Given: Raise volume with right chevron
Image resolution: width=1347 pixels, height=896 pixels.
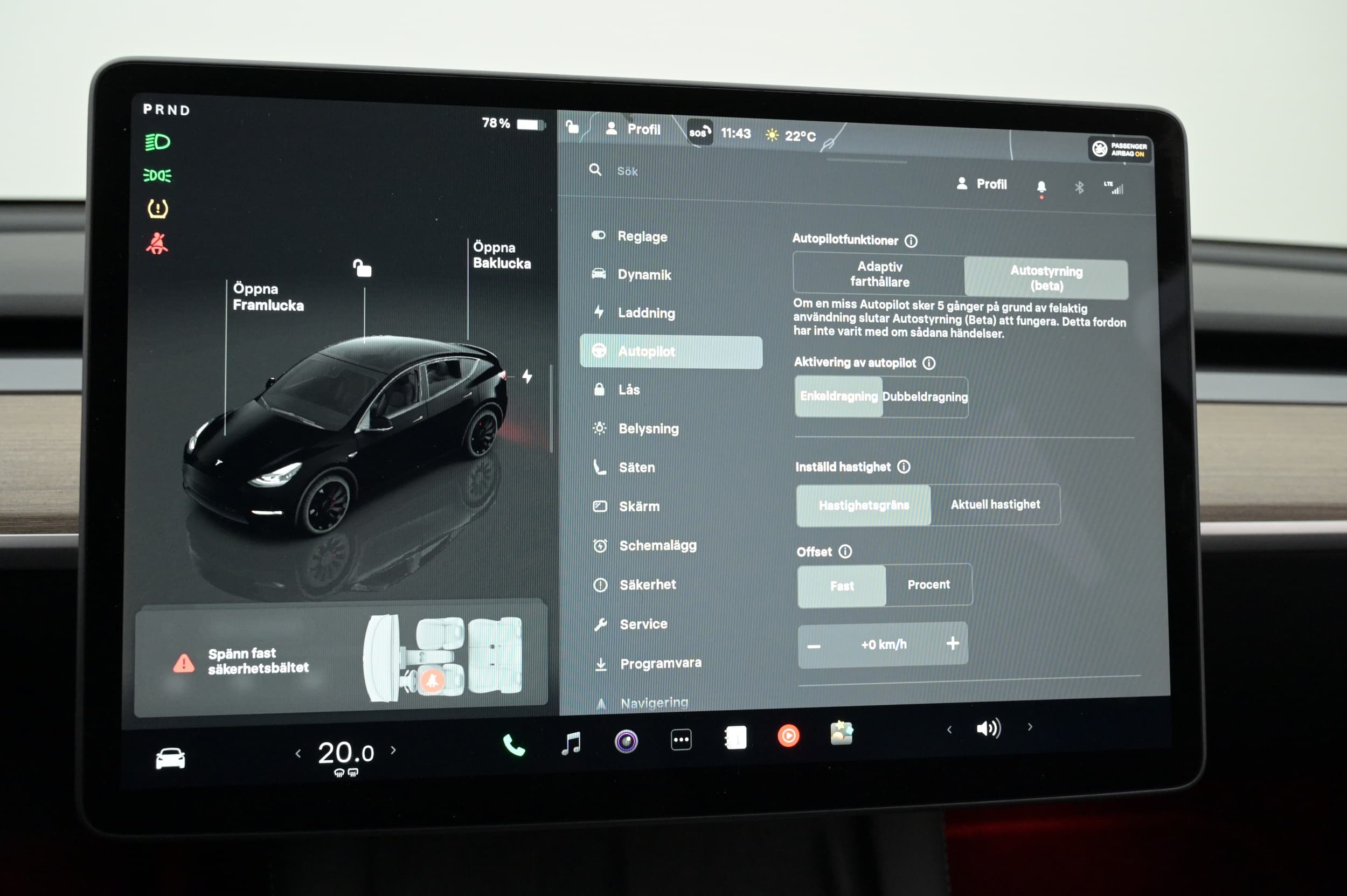Looking at the screenshot, I should 1030,727.
